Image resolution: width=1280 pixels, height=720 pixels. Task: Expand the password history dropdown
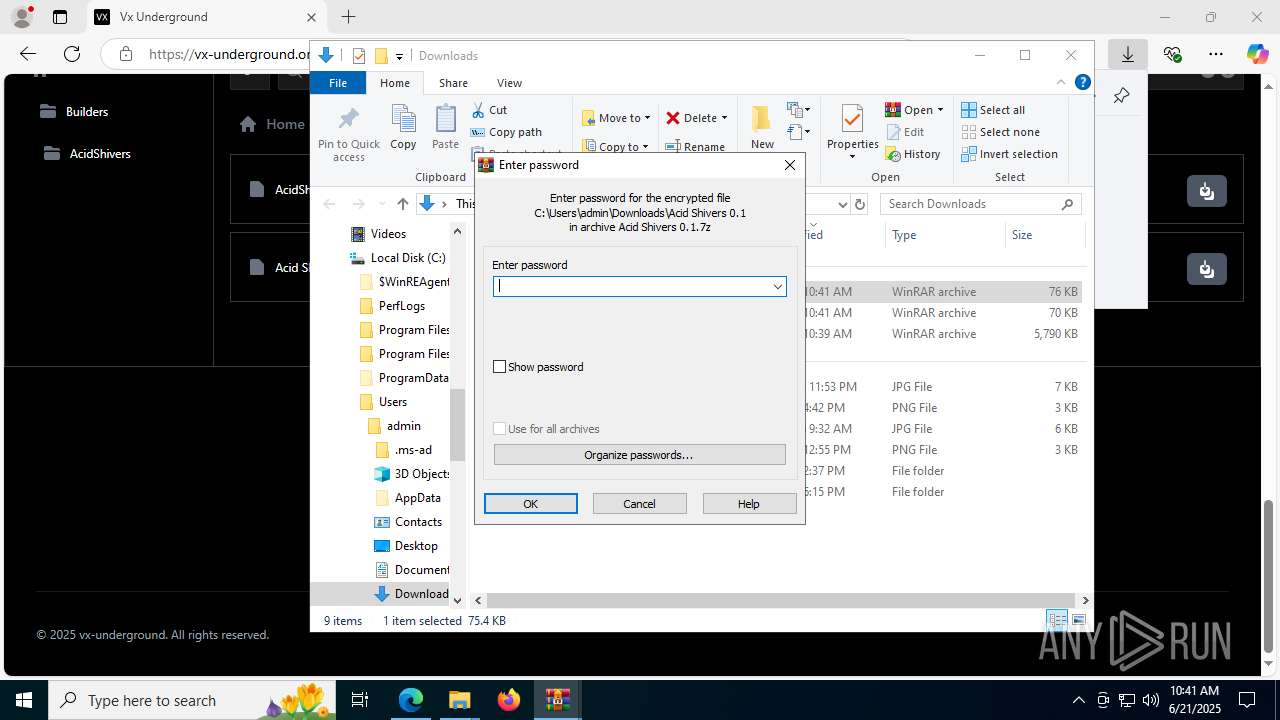point(777,287)
